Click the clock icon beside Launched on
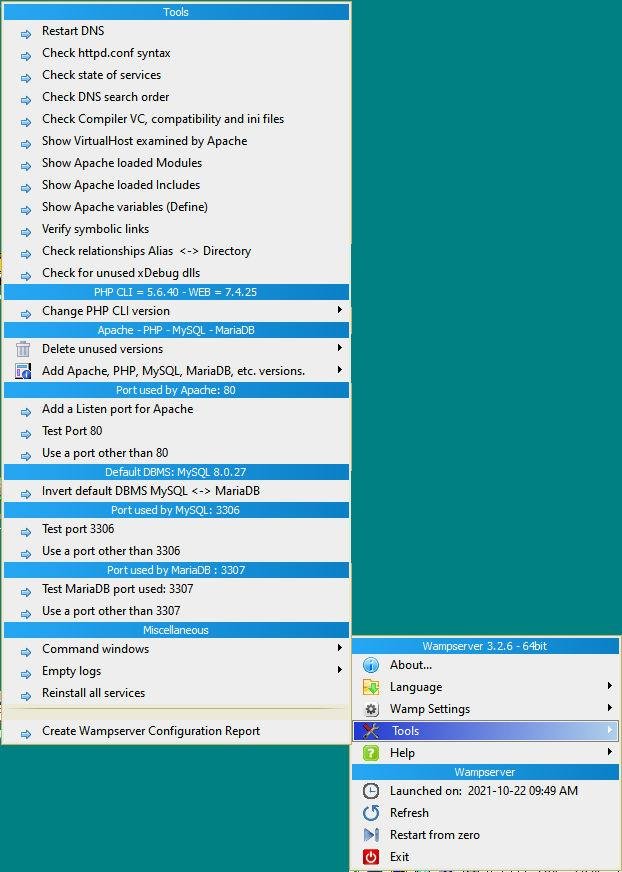The width and height of the screenshot is (622, 872). coord(371,791)
